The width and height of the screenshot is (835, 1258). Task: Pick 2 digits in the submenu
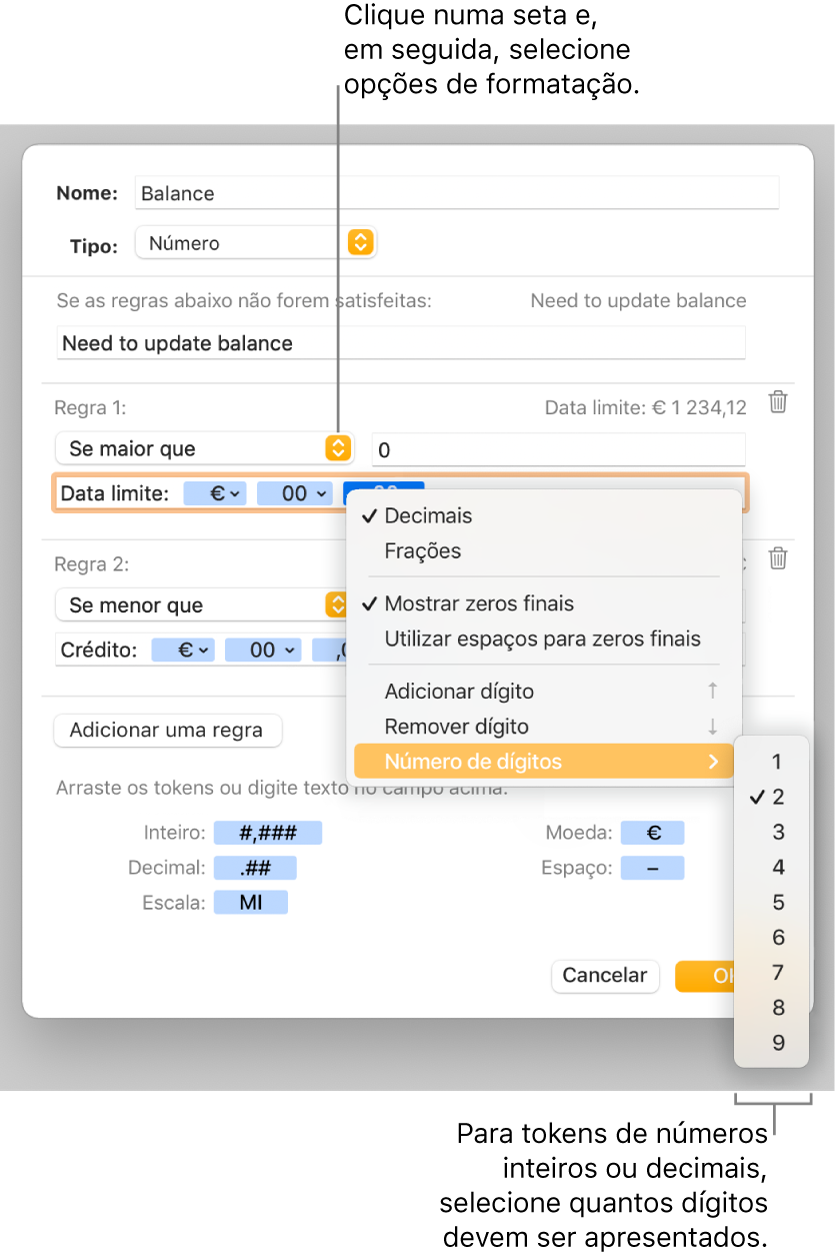[x=772, y=797]
